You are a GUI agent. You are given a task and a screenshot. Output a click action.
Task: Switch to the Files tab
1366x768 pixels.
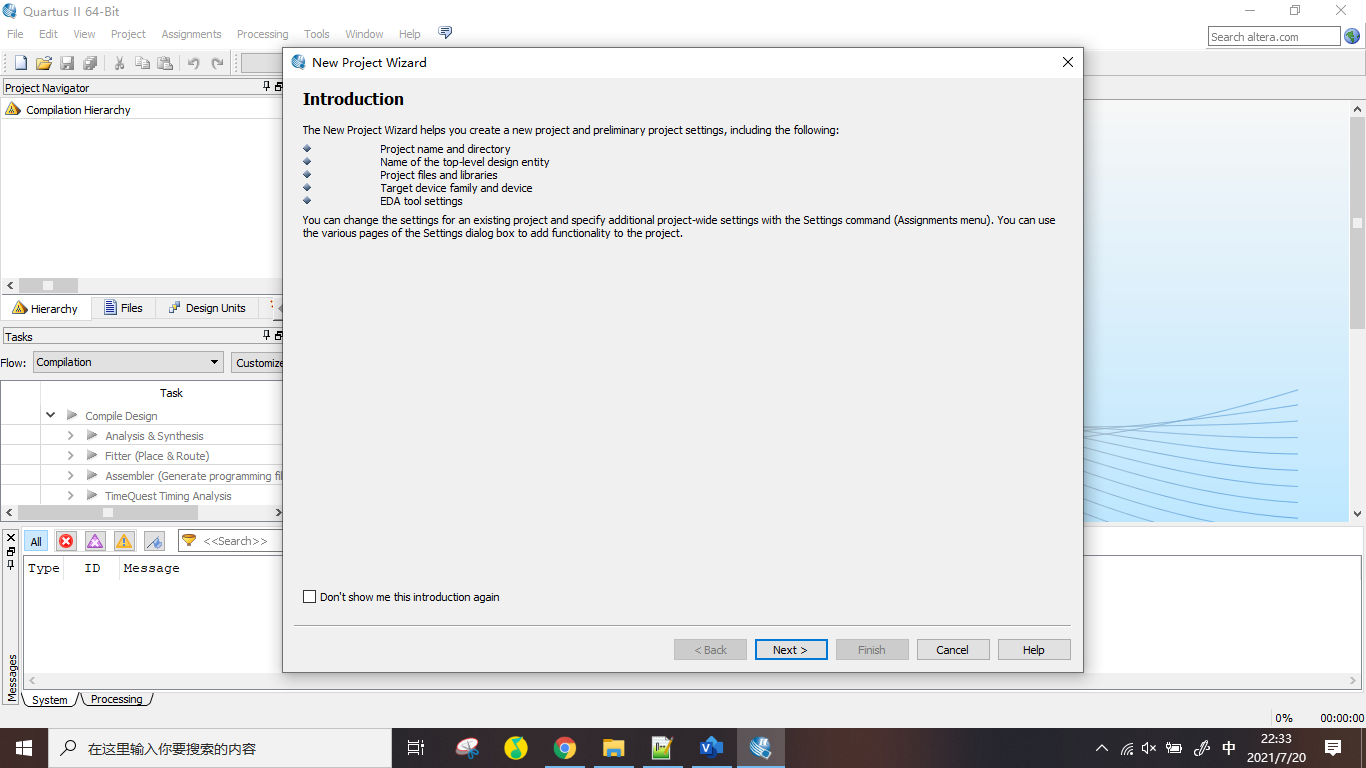(x=123, y=308)
